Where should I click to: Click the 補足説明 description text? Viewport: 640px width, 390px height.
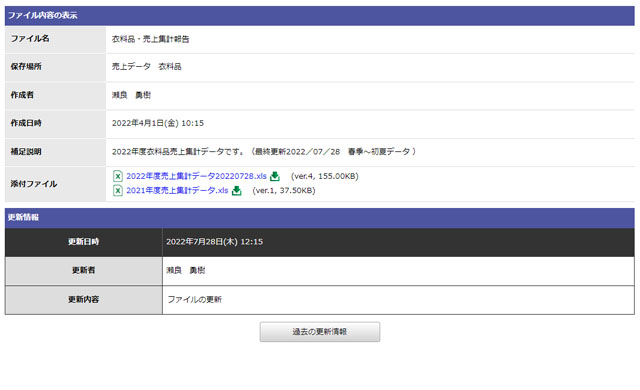tap(264, 151)
